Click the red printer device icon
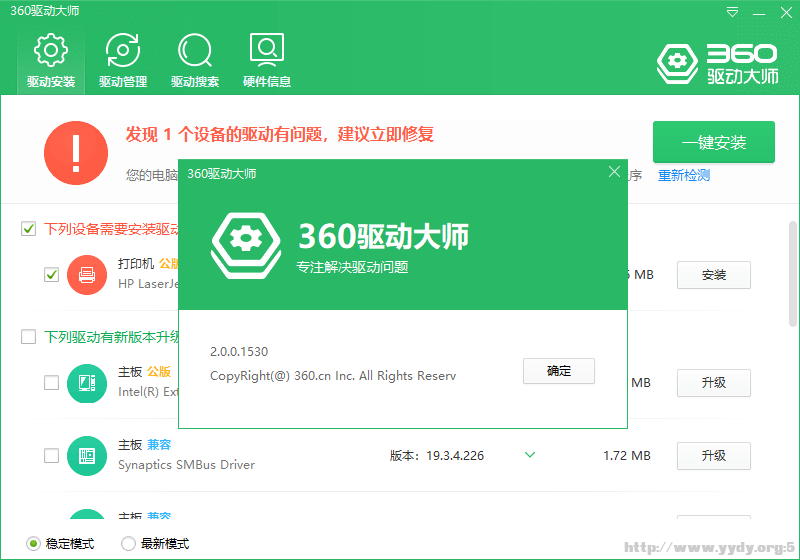The image size is (800, 560). 87,275
